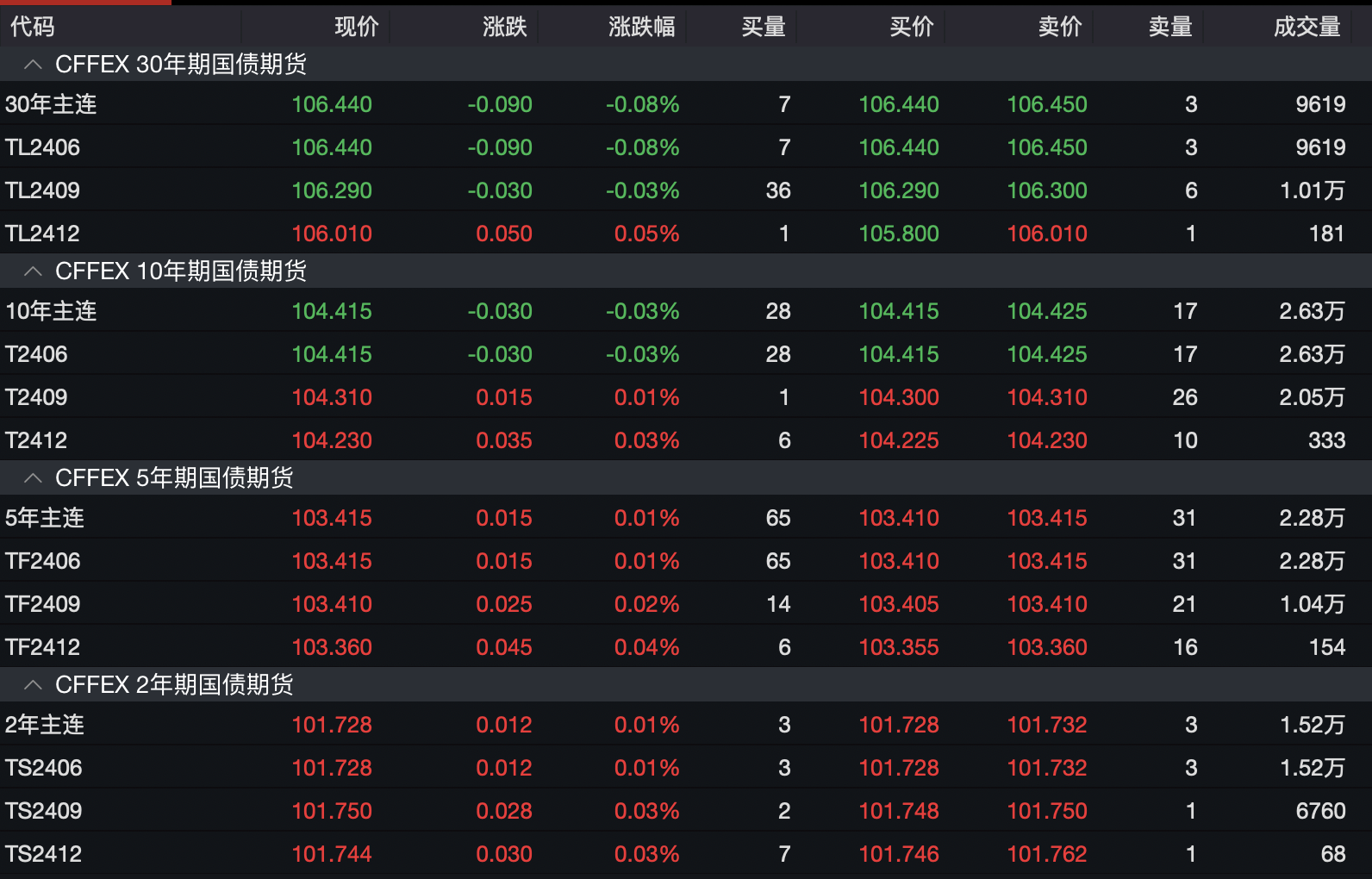1372x879 pixels.
Task: Collapse the CFFEX 30年期国债期货 group
Action: [x=34, y=65]
